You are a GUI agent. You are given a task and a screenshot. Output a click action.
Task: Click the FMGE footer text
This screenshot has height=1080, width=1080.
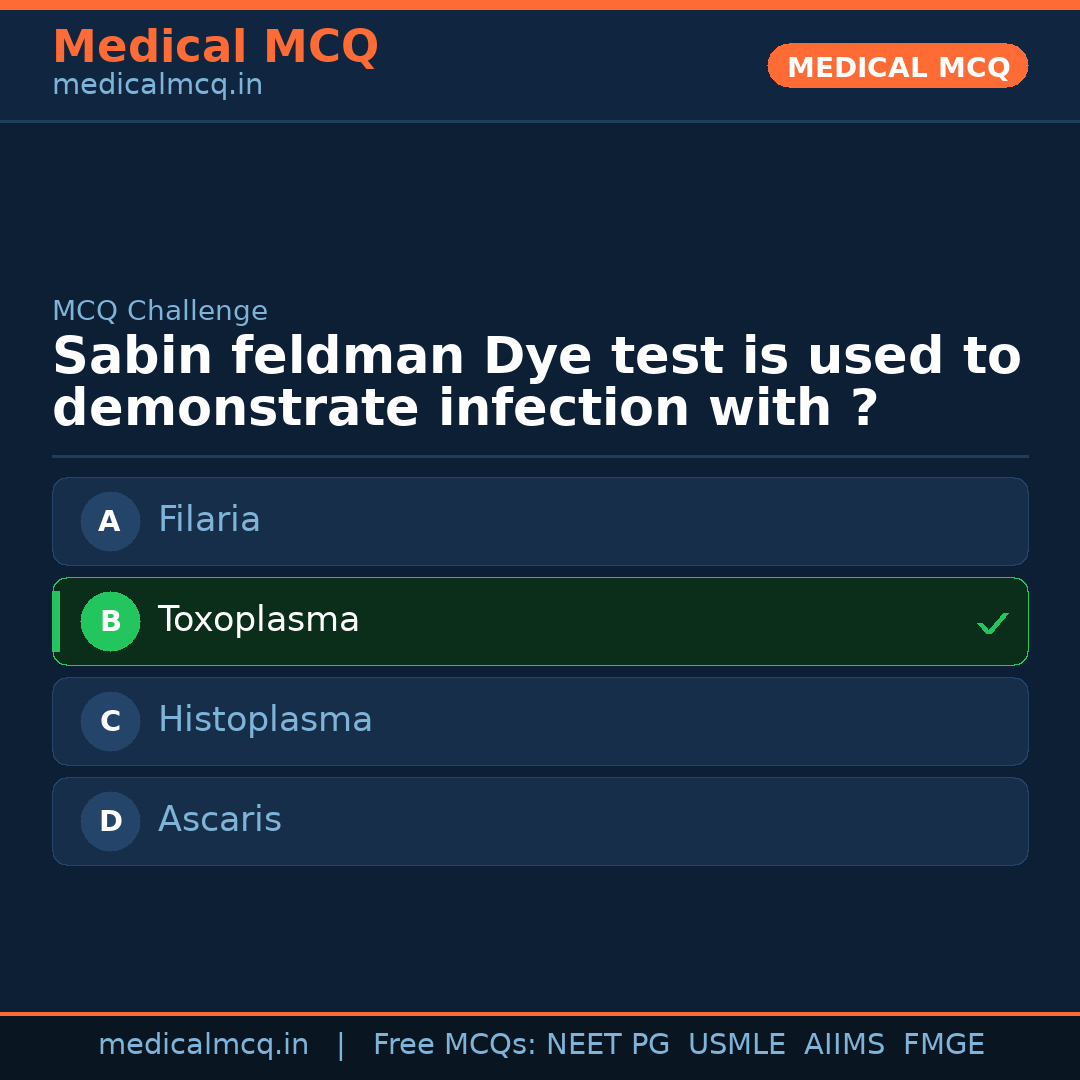pos(943,1045)
